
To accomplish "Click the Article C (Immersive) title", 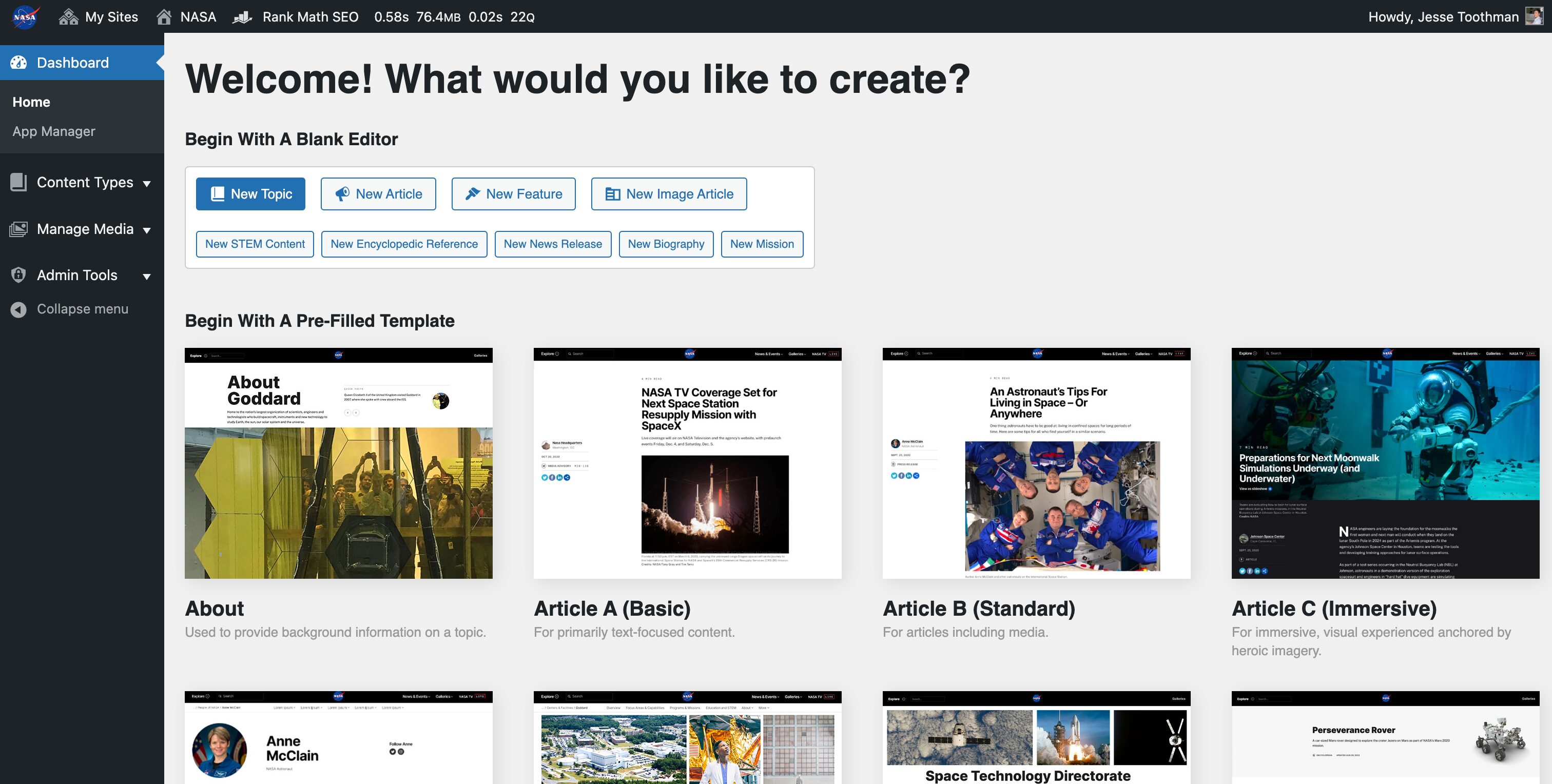I will 1334,608.
